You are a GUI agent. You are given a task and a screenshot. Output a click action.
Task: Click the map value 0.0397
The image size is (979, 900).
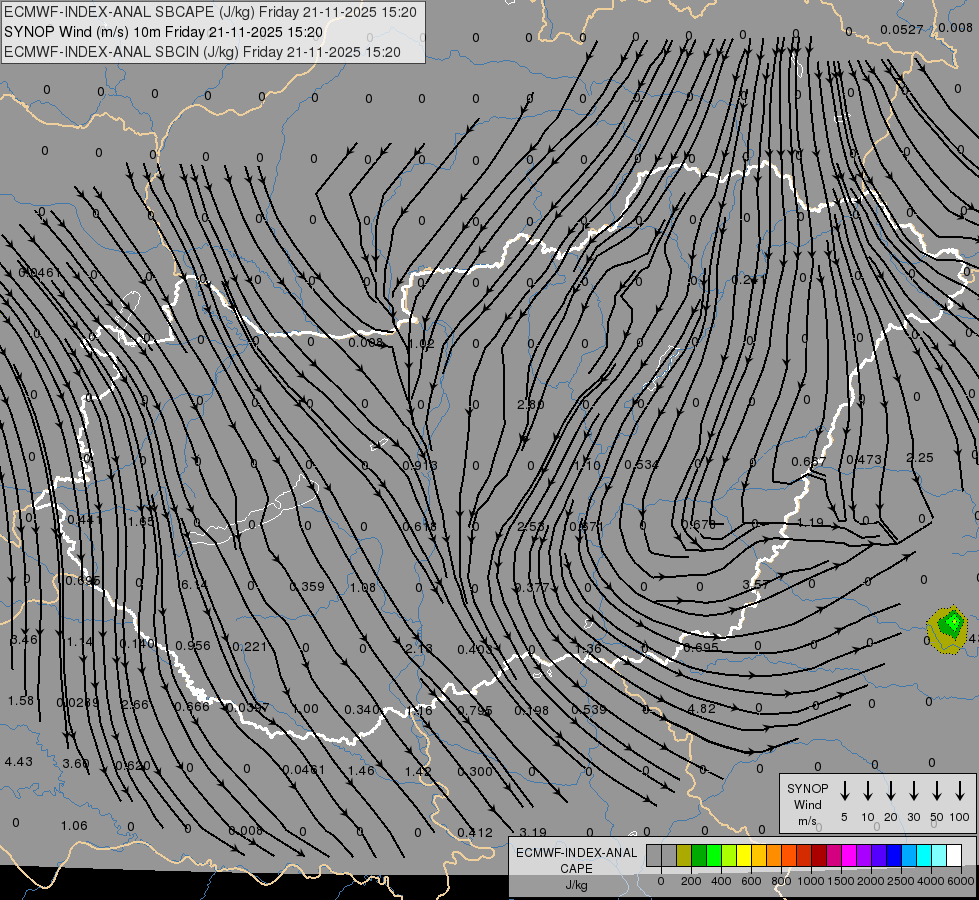point(247,708)
